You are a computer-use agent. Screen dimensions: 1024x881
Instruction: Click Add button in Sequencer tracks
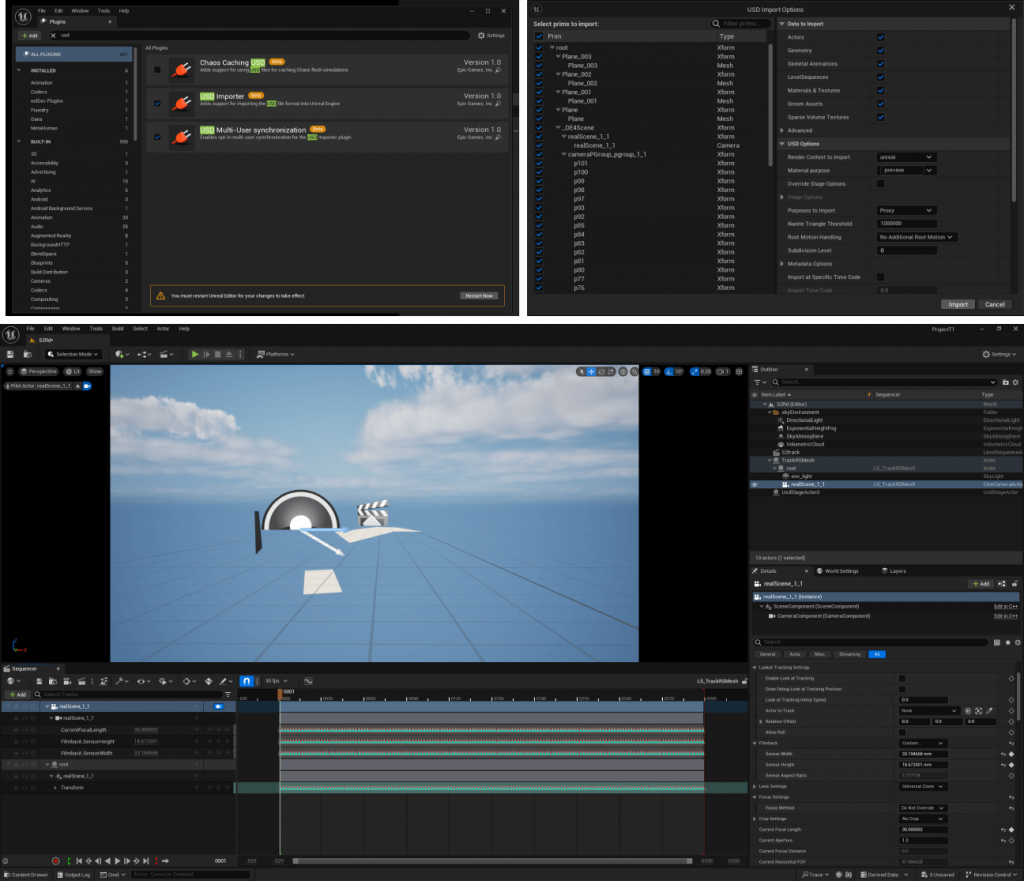(x=18, y=694)
